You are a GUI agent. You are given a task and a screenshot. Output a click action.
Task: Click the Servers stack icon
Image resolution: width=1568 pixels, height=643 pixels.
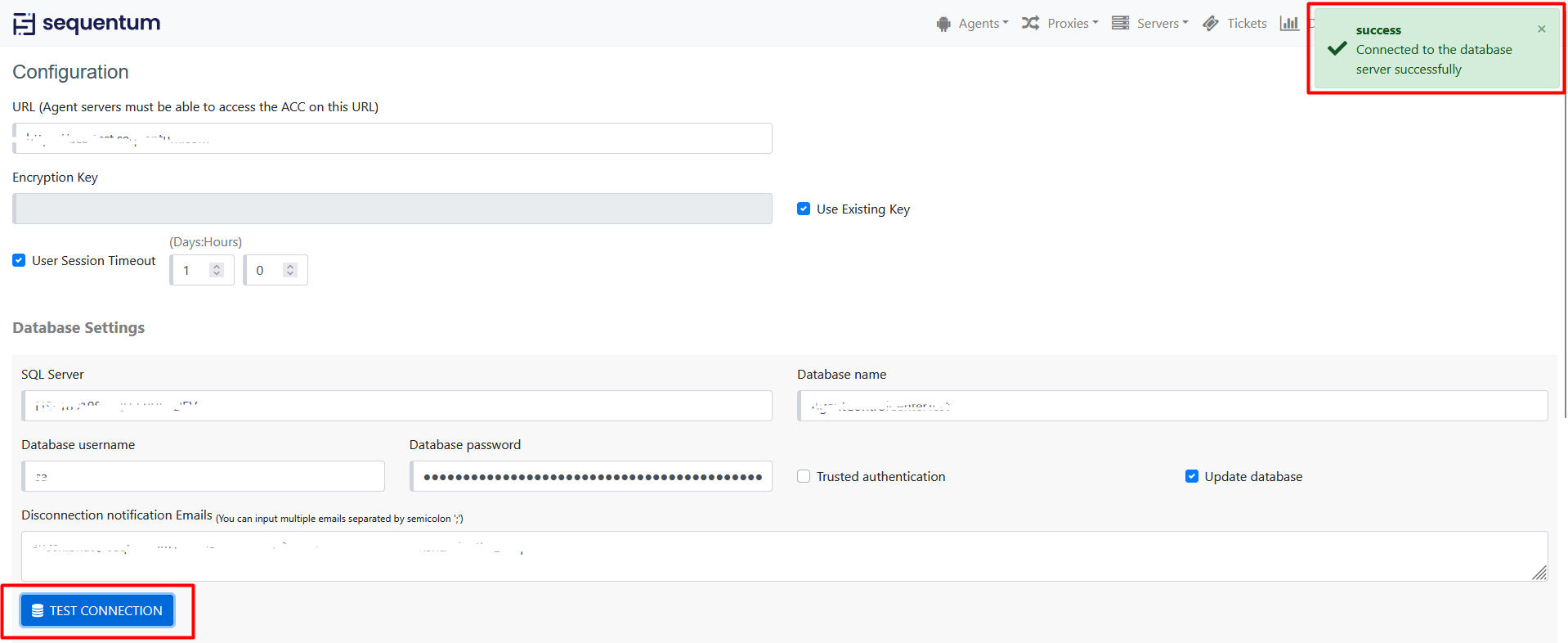click(1120, 23)
